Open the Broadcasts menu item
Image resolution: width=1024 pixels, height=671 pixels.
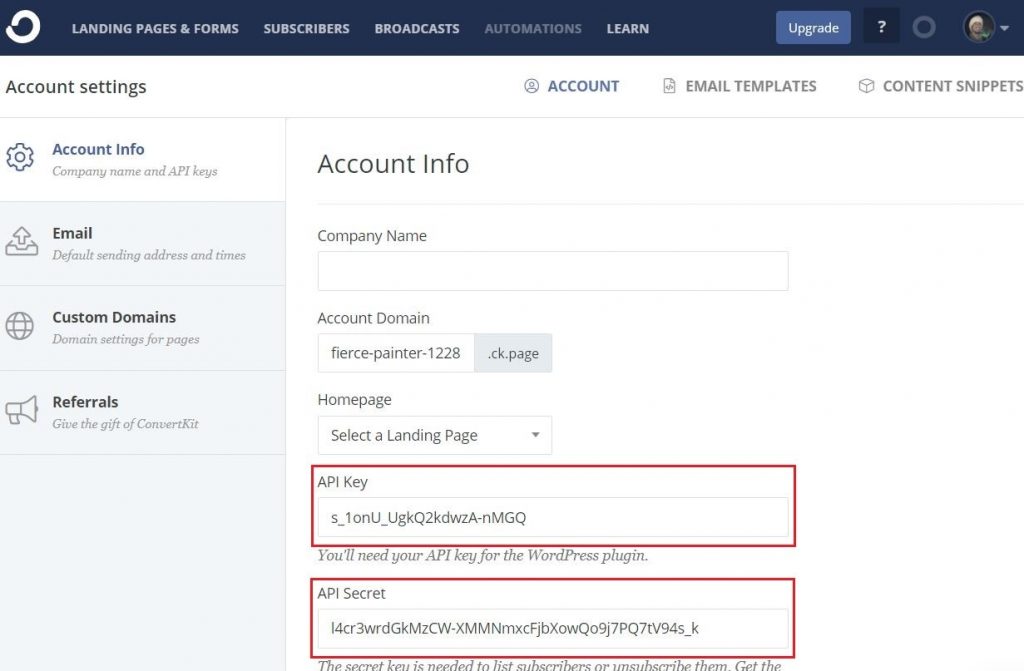coord(417,29)
